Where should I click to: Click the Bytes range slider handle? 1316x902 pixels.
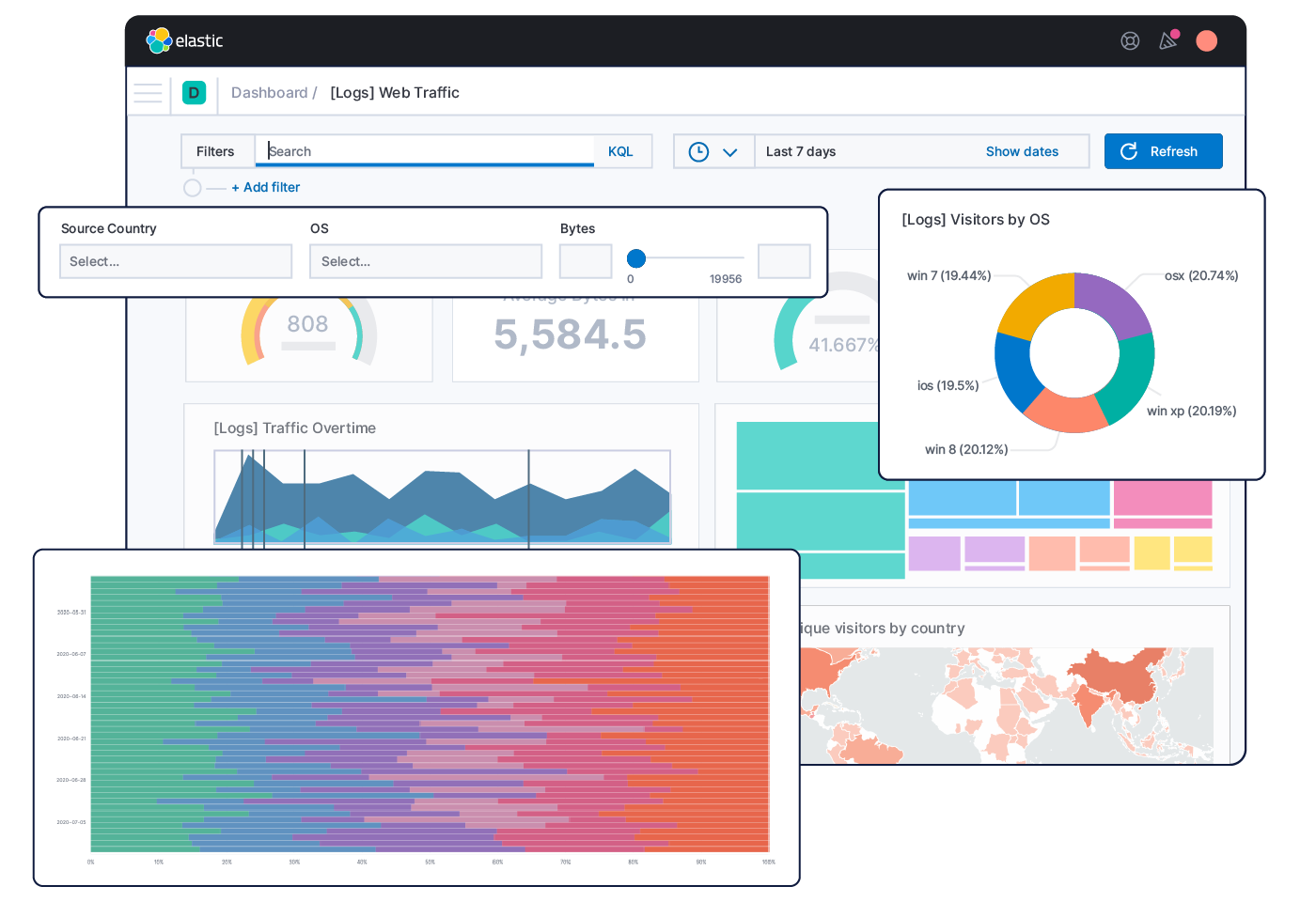[636, 258]
